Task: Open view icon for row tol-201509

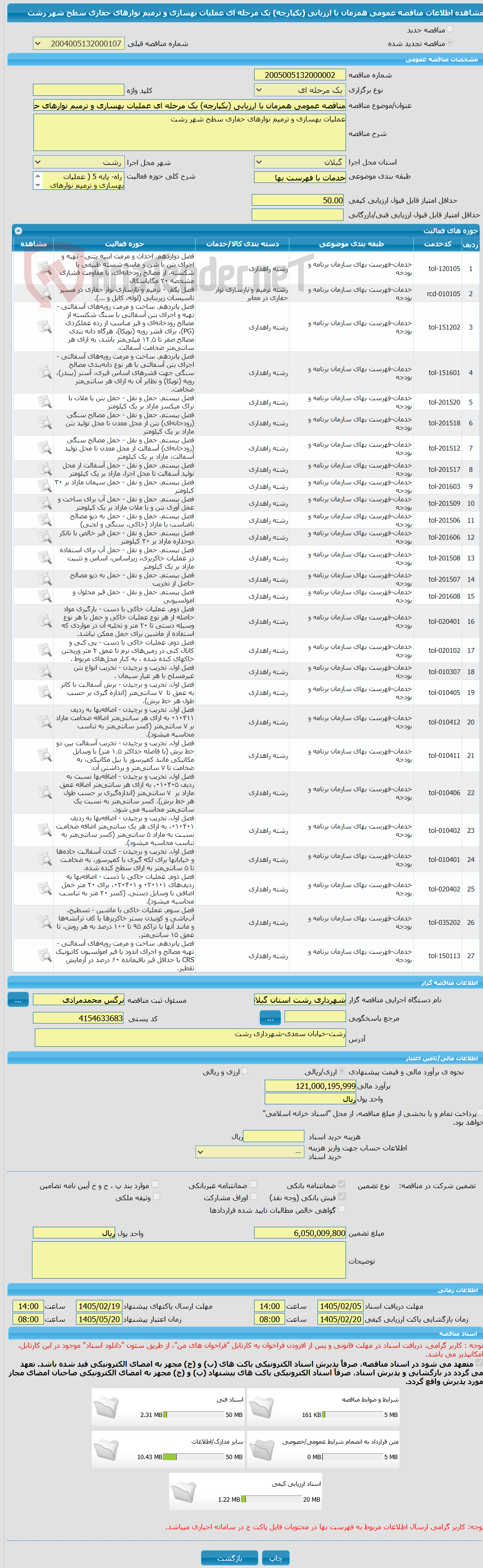Action: (x=44, y=503)
